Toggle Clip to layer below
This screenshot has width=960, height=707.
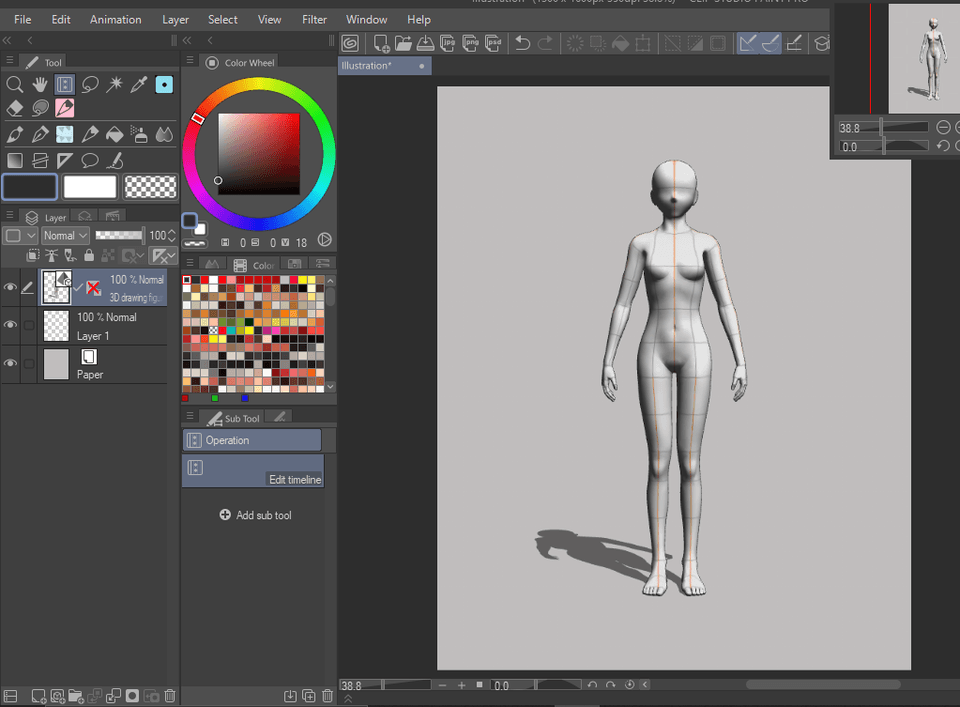(33, 255)
